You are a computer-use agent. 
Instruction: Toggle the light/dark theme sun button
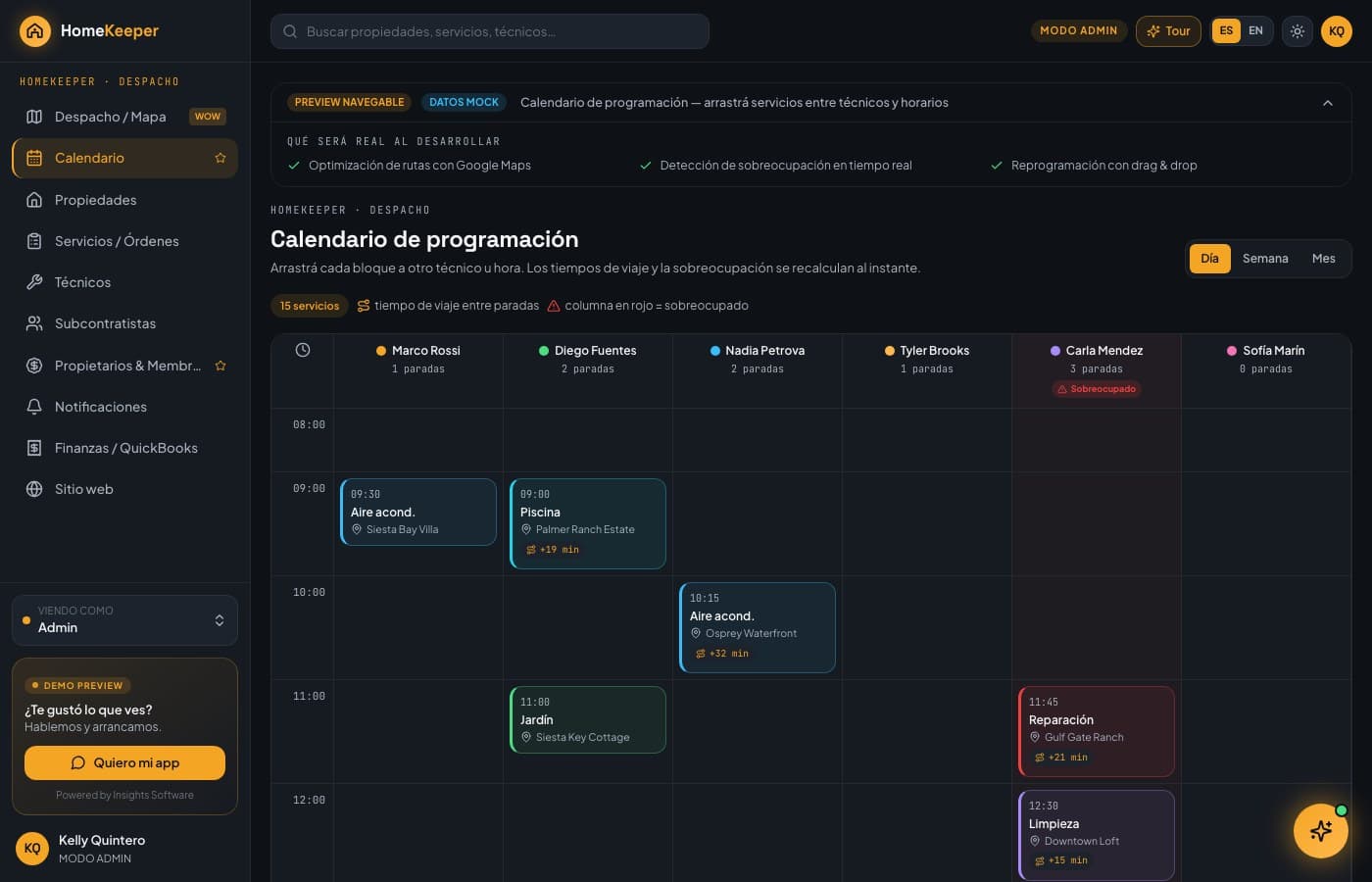1298,31
